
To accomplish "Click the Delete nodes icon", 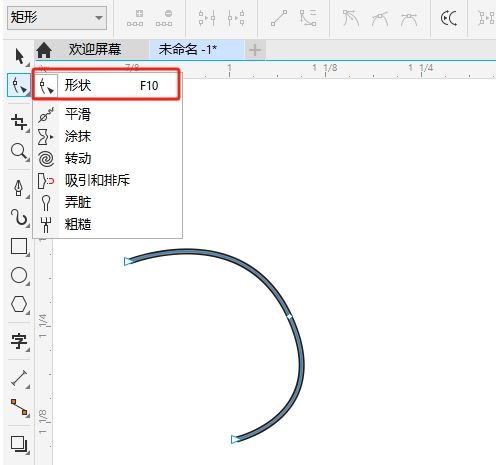I will pos(164,18).
